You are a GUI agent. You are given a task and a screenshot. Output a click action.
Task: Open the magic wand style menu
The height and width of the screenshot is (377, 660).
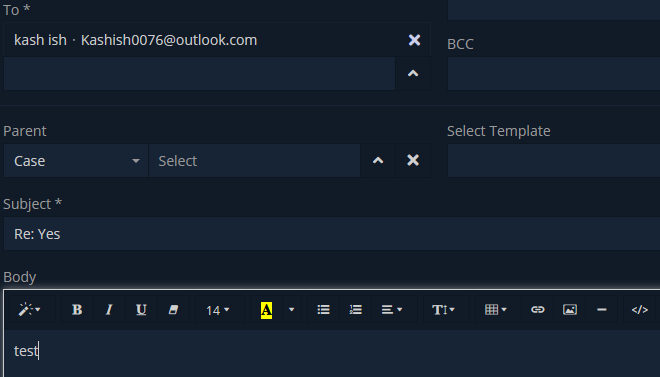[x=29, y=310]
